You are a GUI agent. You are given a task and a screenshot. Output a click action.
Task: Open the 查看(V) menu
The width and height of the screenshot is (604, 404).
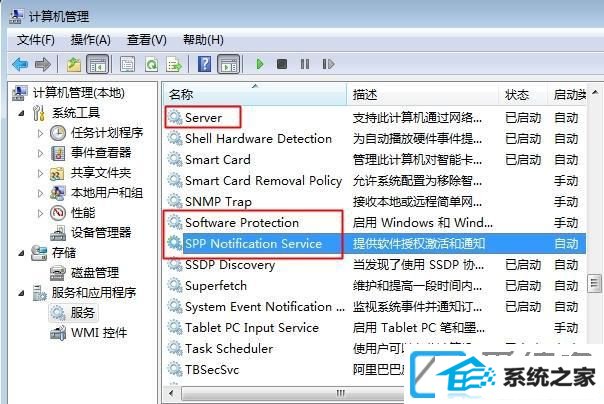coord(147,40)
